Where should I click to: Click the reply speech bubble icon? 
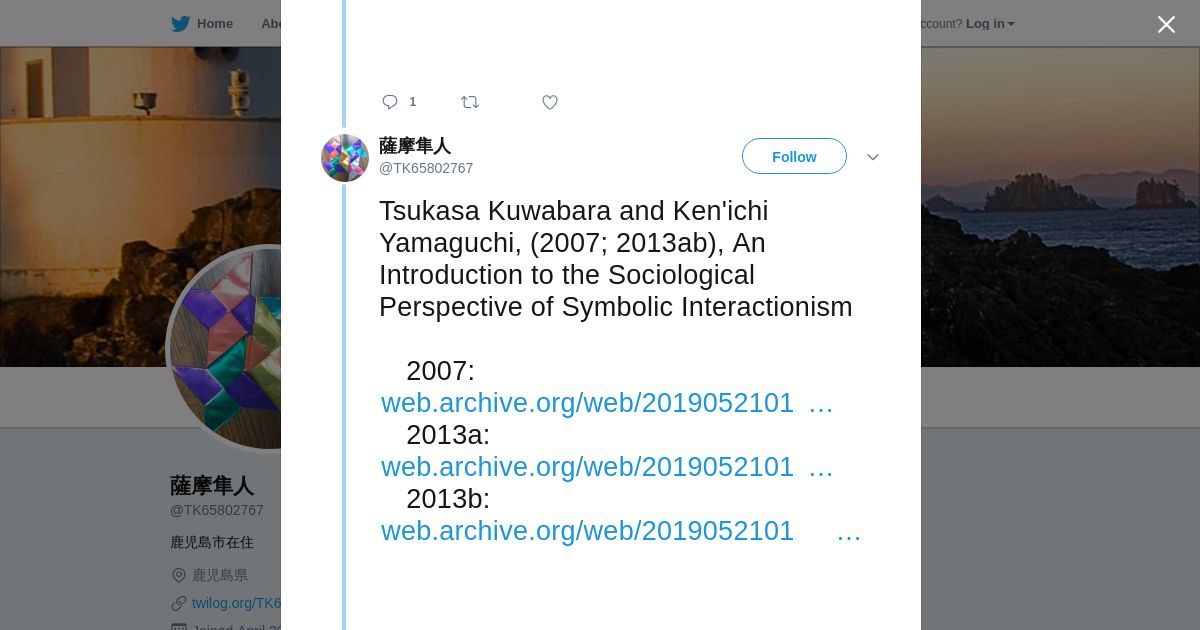pos(390,102)
